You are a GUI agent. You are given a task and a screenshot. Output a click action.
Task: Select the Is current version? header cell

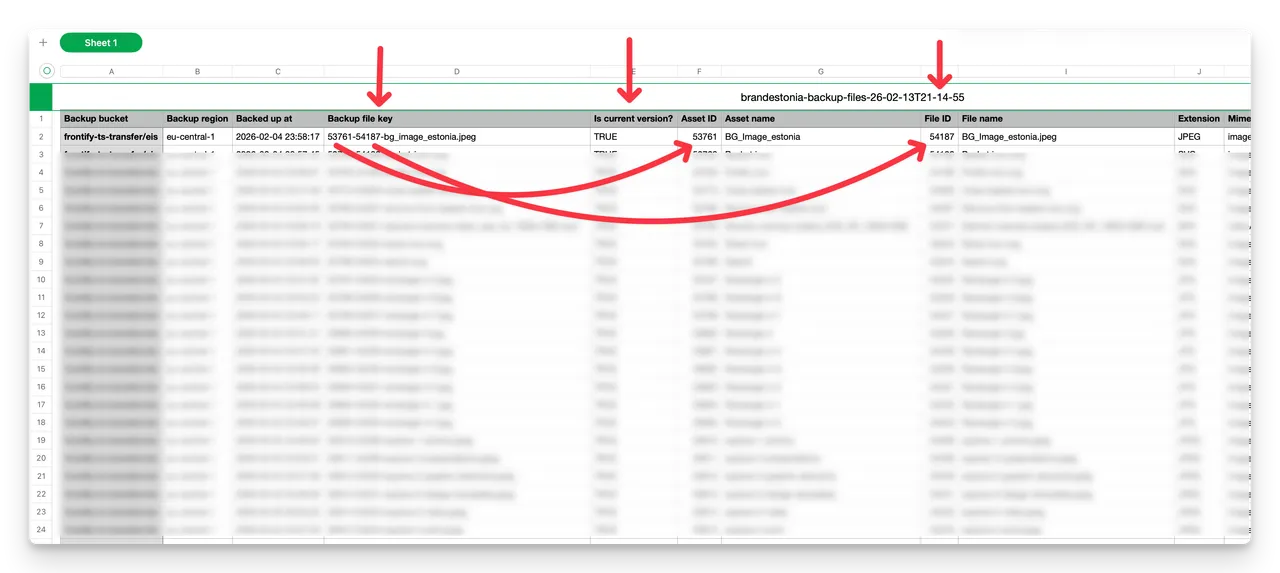coord(634,119)
